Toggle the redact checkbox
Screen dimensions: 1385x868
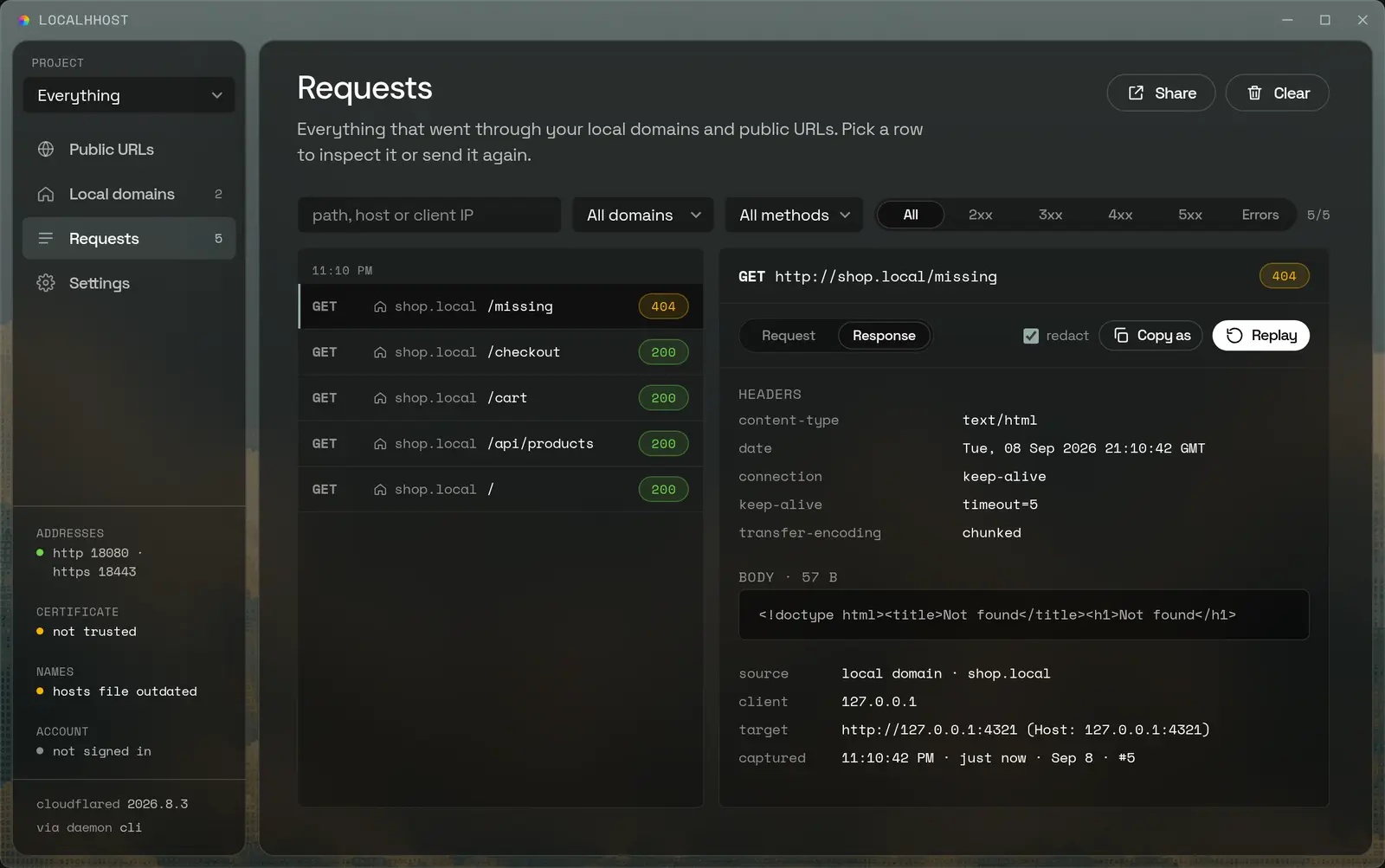(1031, 336)
